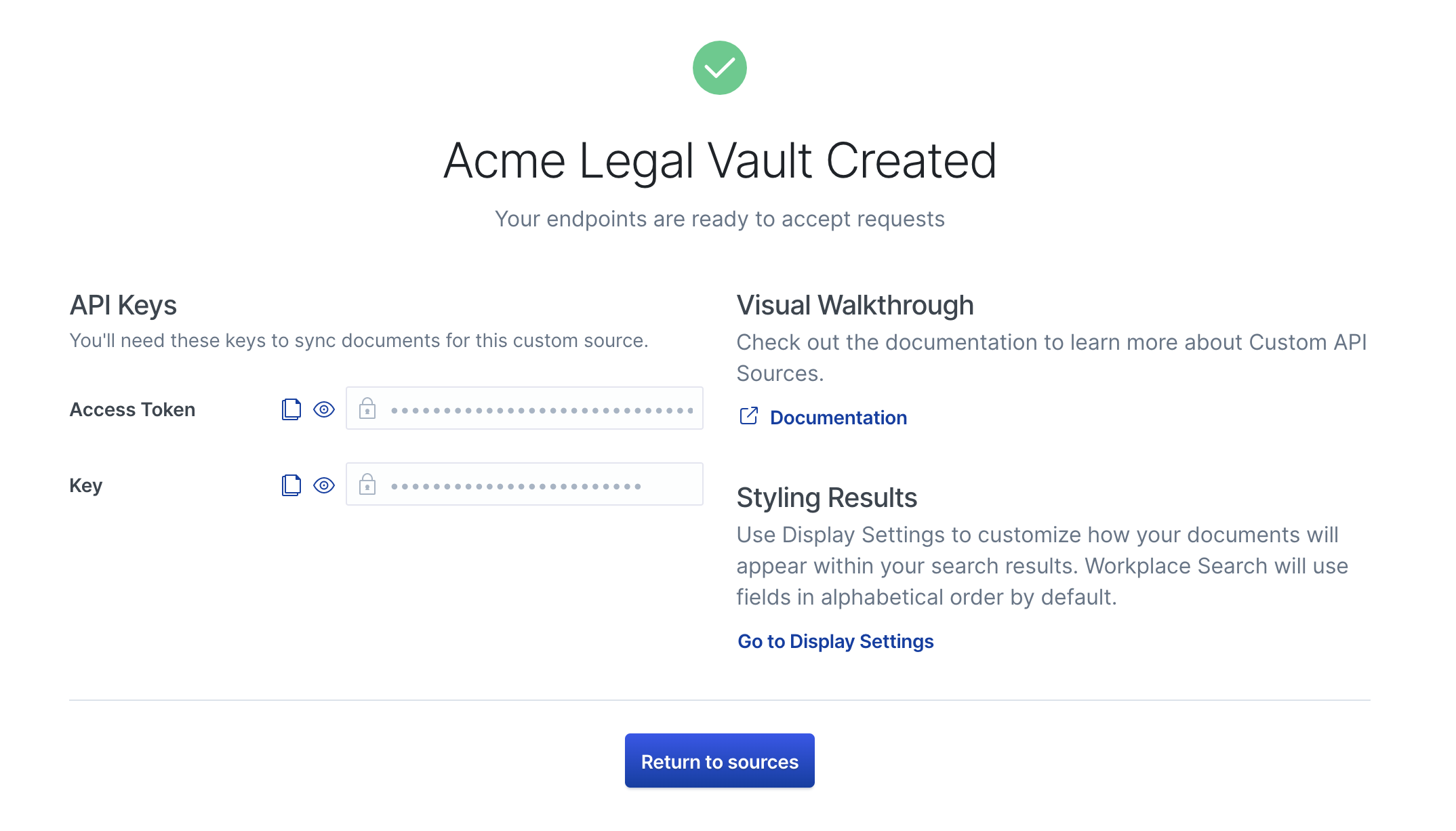Image resolution: width=1456 pixels, height=831 pixels.
Task: Reveal the hidden Access Token value
Action: click(x=324, y=409)
